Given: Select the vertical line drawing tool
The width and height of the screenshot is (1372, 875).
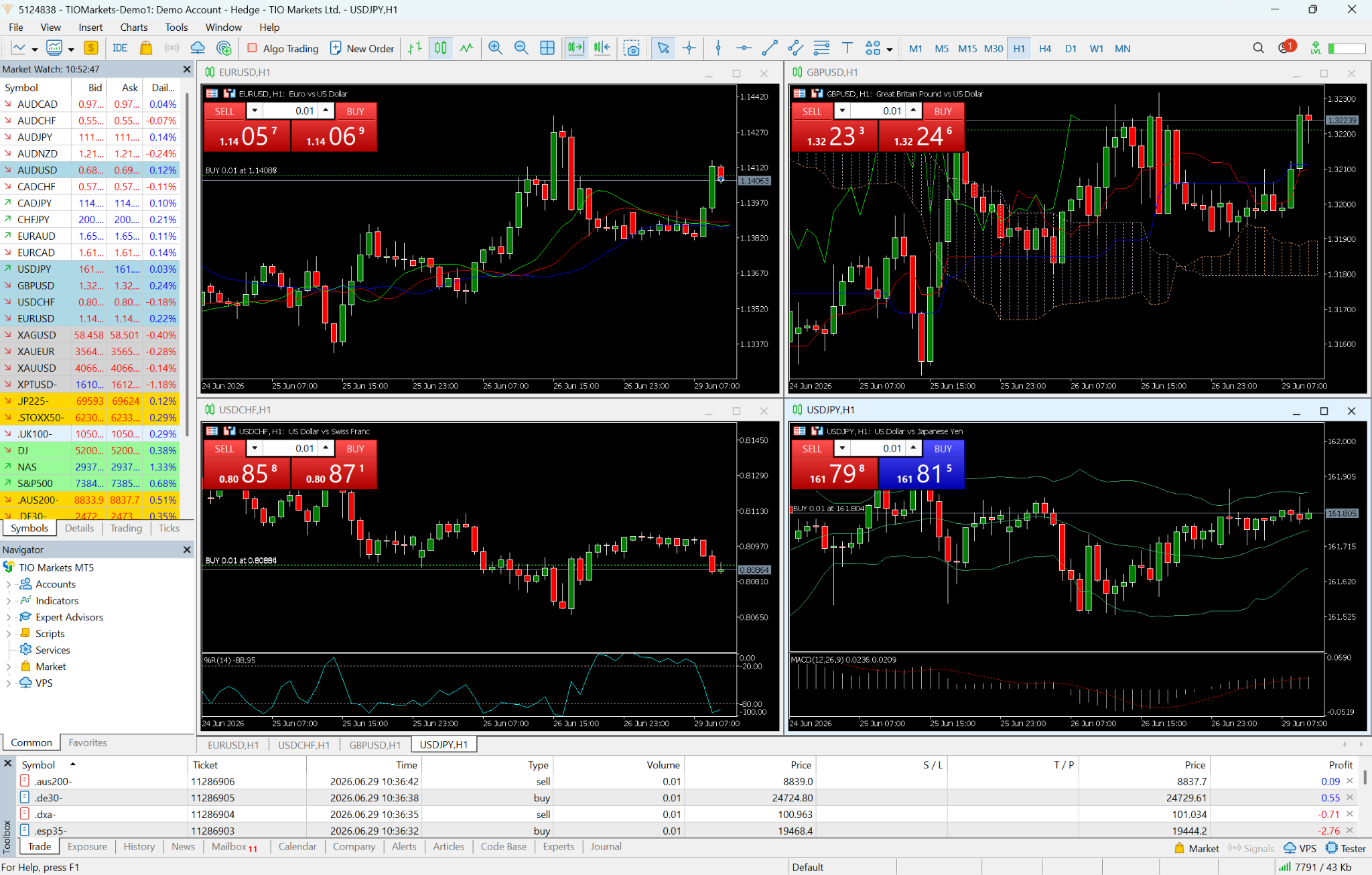Looking at the screenshot, I should [x=718, y=48].
